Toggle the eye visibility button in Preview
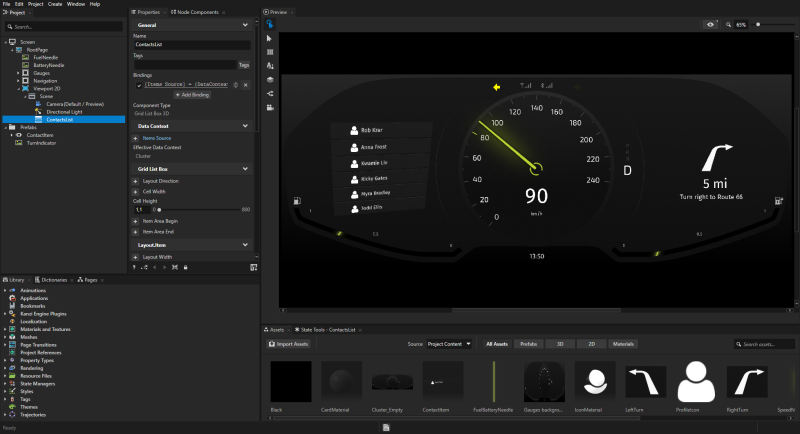The height and width of the screenshot is (434, 800). [x=711, y=23]
